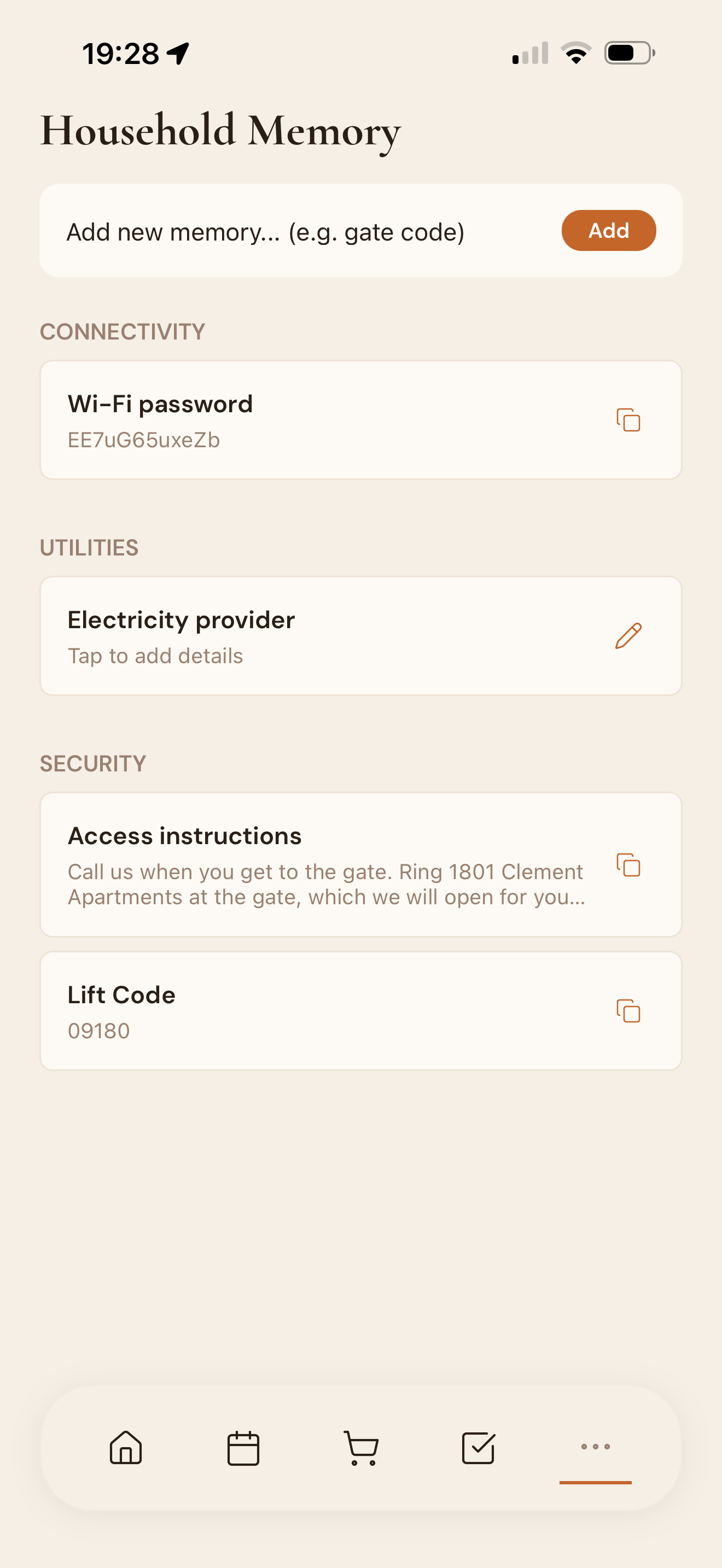Open the Calendar tab

243,1448
